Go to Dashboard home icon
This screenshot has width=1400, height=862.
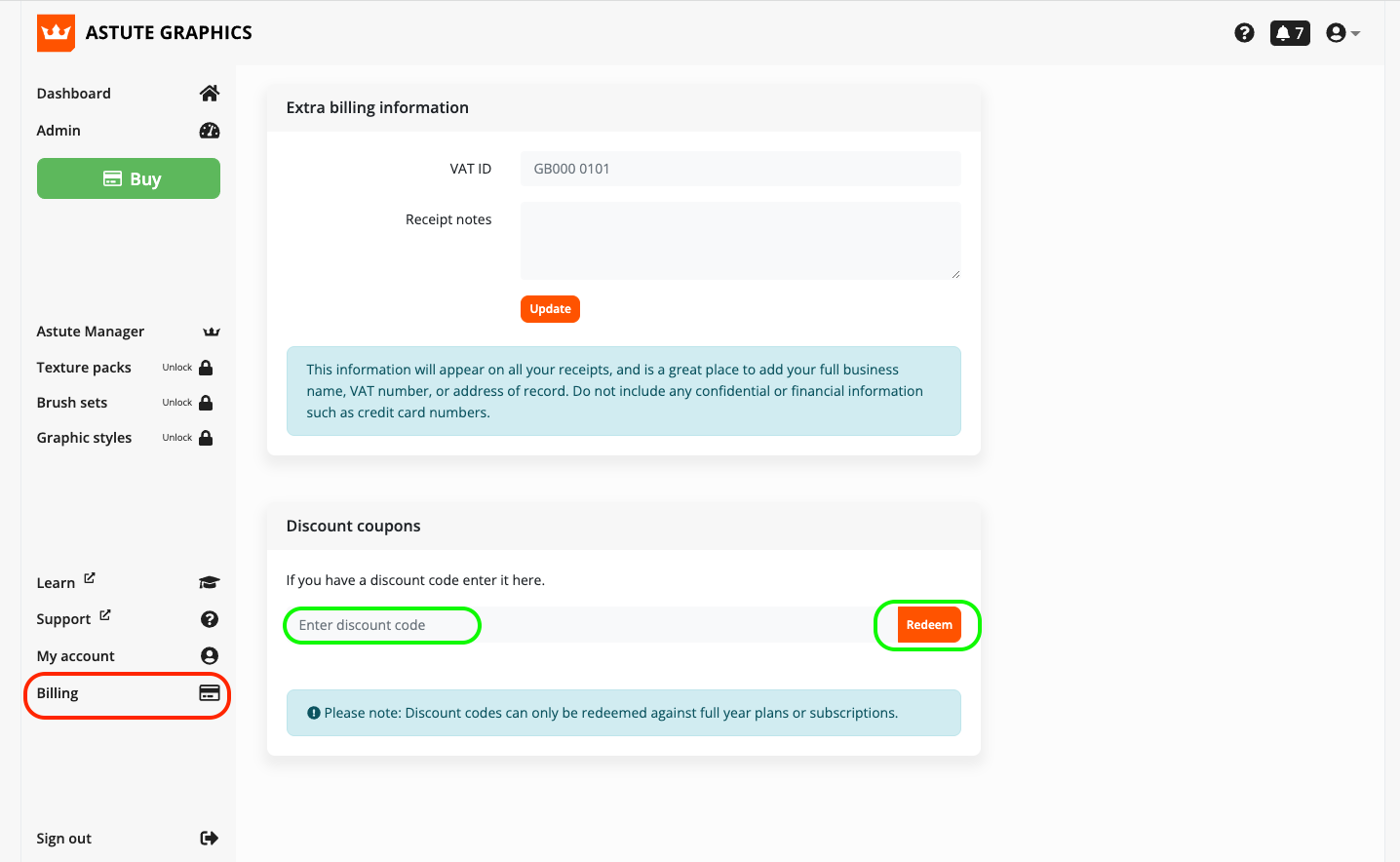[x=209, y=94]
